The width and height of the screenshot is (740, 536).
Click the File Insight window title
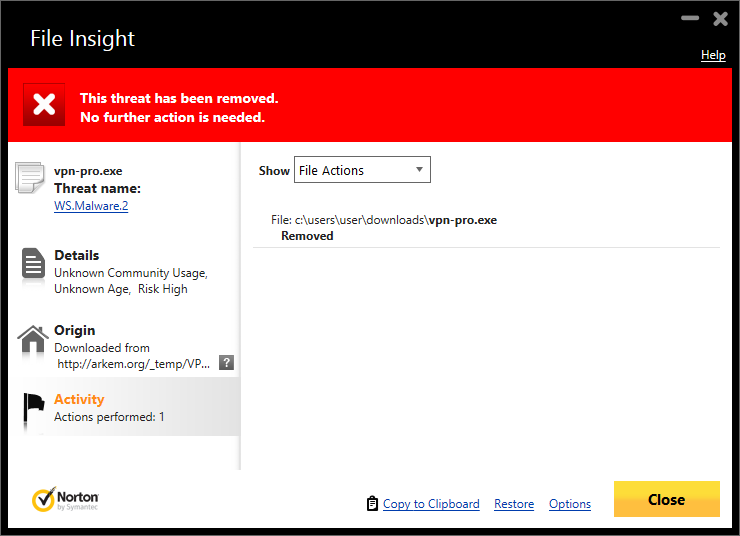click(x=83, y=39)
